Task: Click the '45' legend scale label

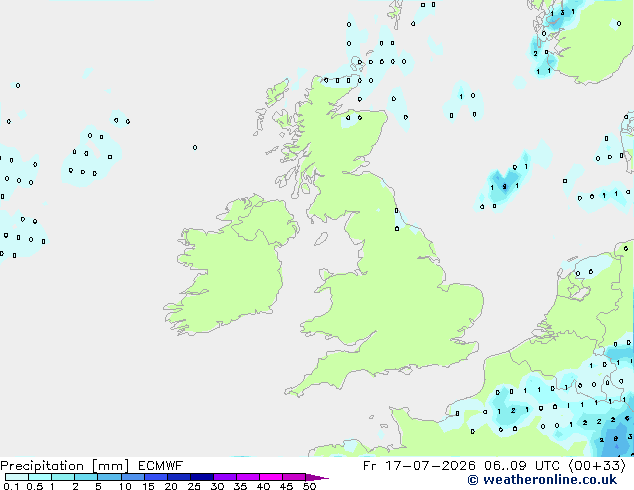Action: click(286, 486)
